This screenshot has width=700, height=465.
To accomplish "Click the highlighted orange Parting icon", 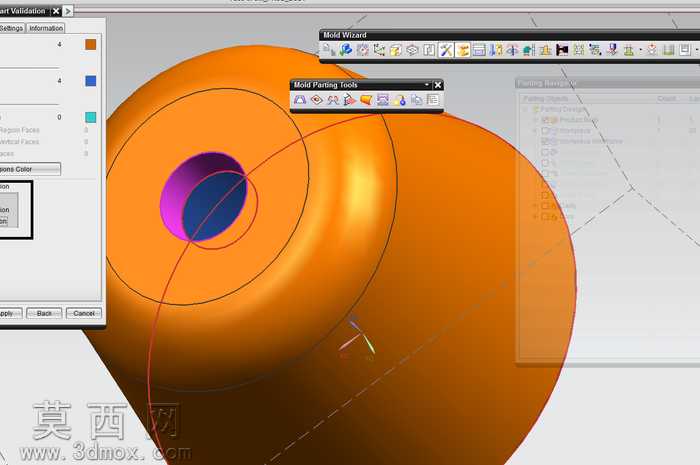I will 462,50.
